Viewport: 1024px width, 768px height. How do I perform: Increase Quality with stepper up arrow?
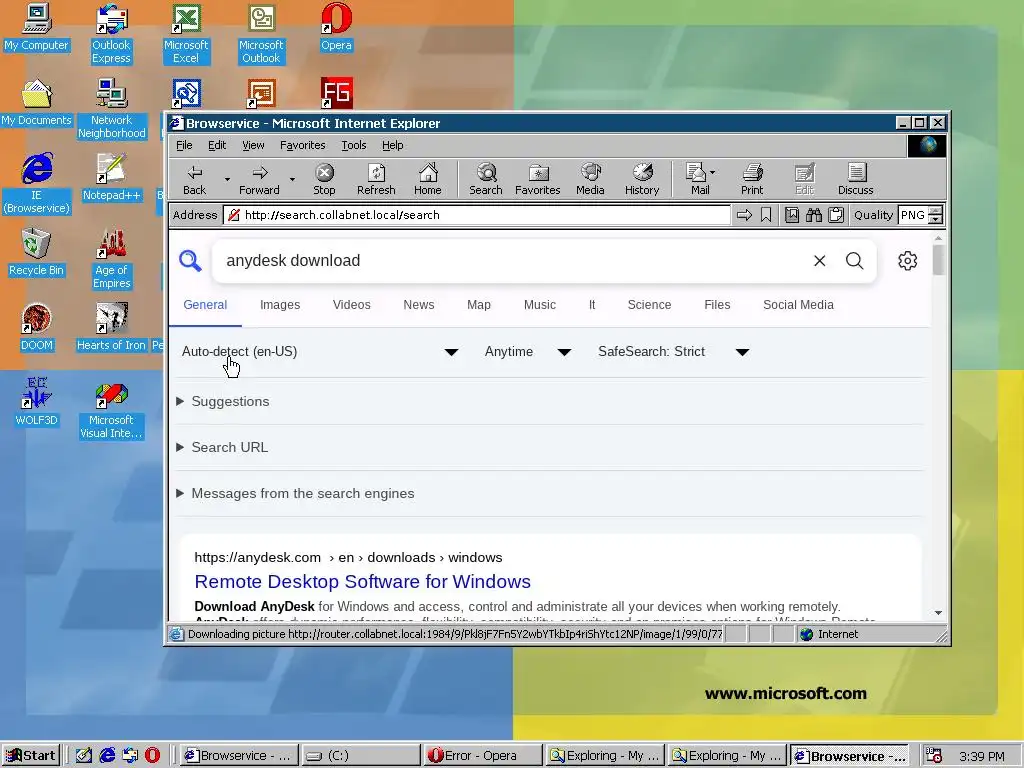click(x=936, y=210)
